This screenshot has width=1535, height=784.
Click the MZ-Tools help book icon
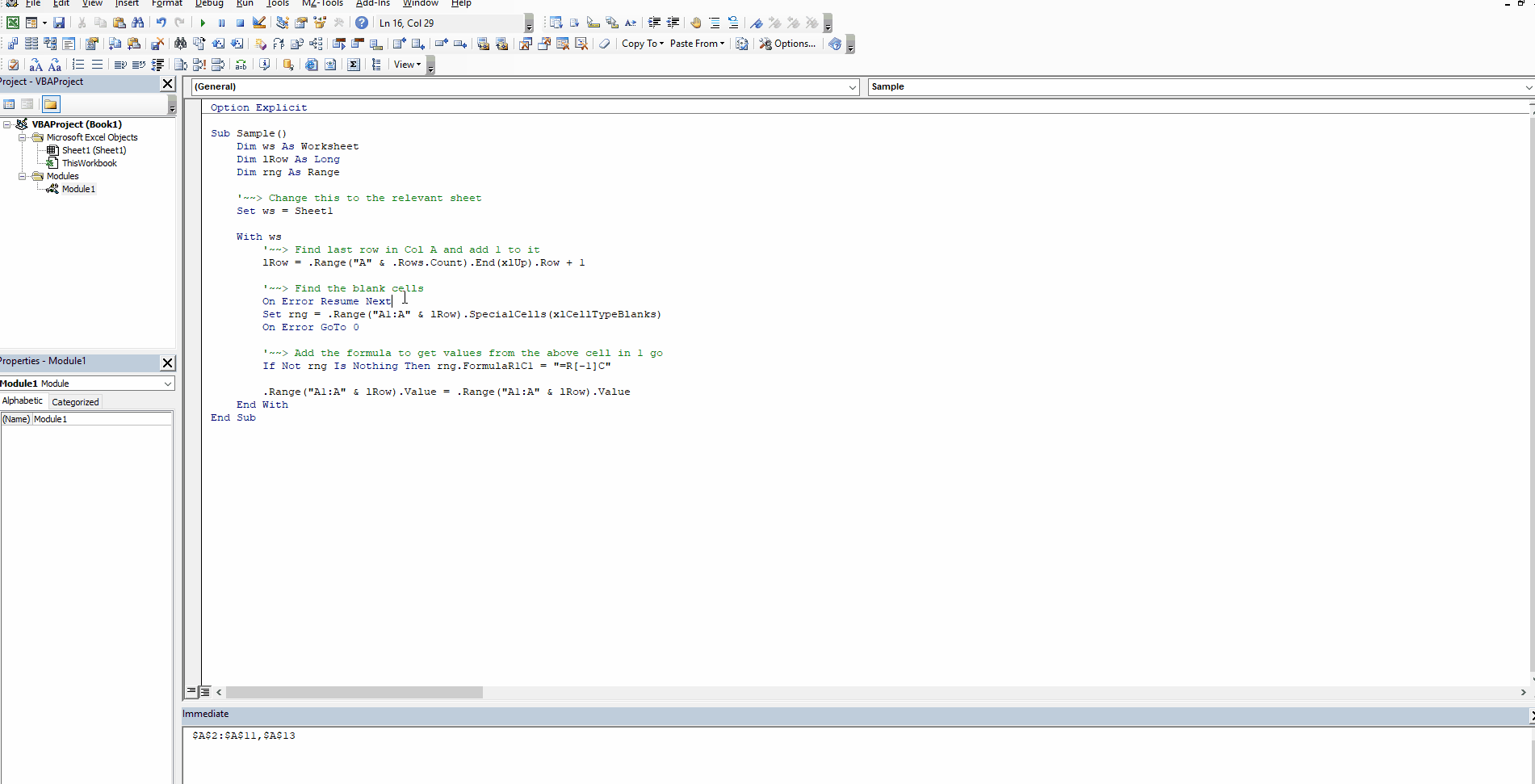pyautogui.click(x=835, y=44)
